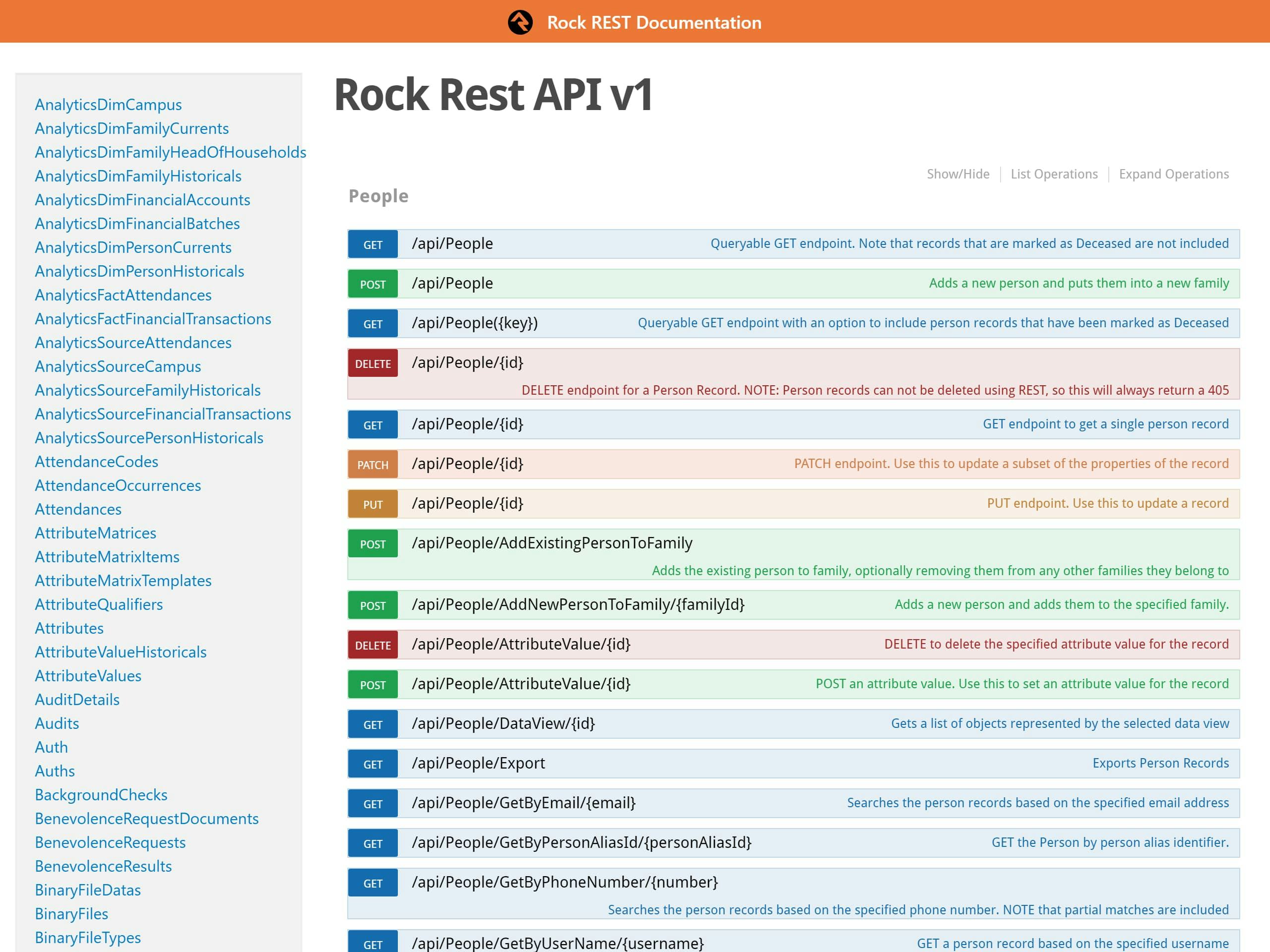
Task: Collapse the People operations list
Action: 1054,174
